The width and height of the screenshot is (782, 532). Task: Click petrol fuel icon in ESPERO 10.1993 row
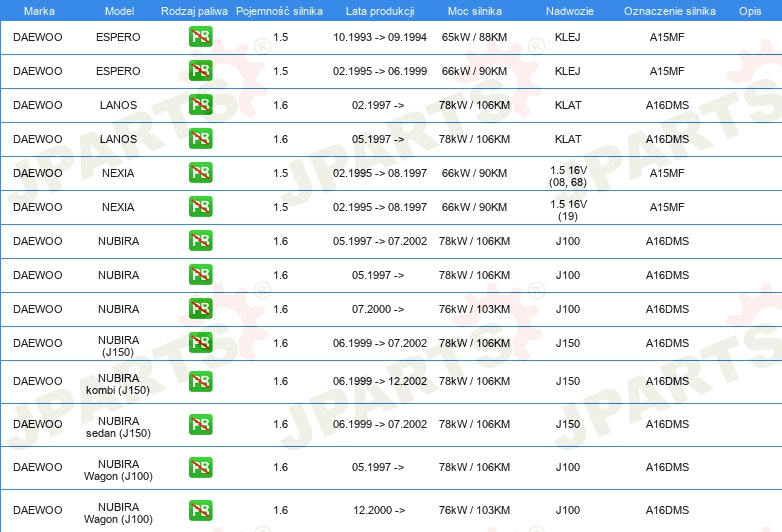click(x=200, y=36)
